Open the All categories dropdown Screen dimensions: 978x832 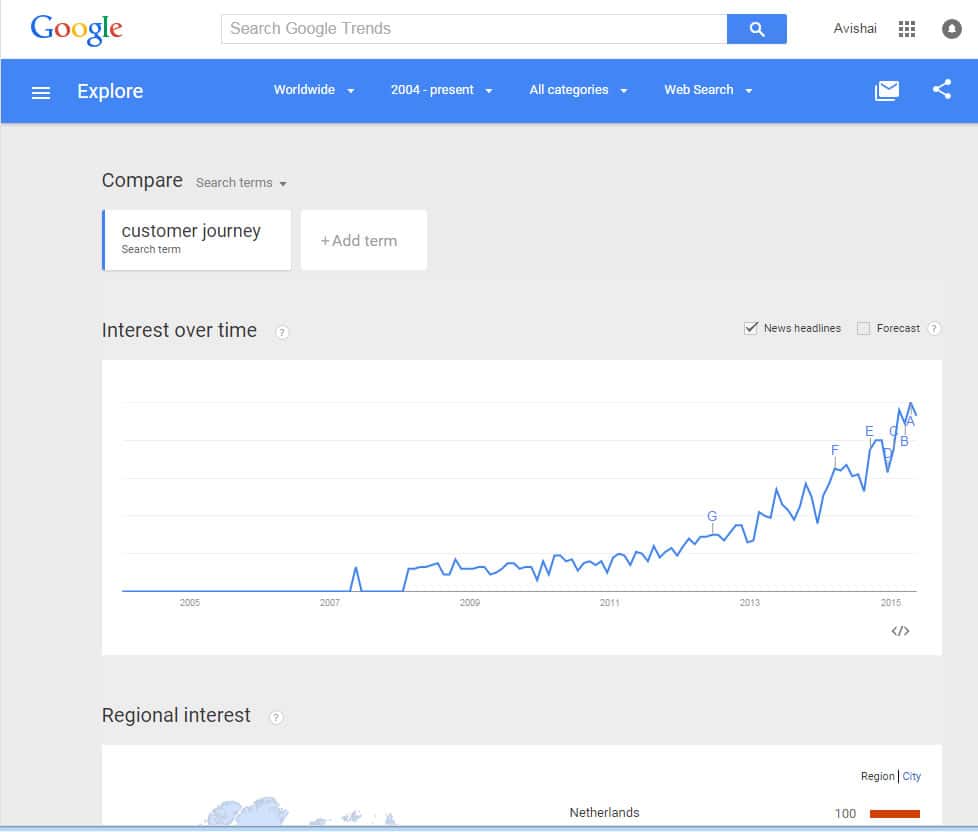[578, 90]
